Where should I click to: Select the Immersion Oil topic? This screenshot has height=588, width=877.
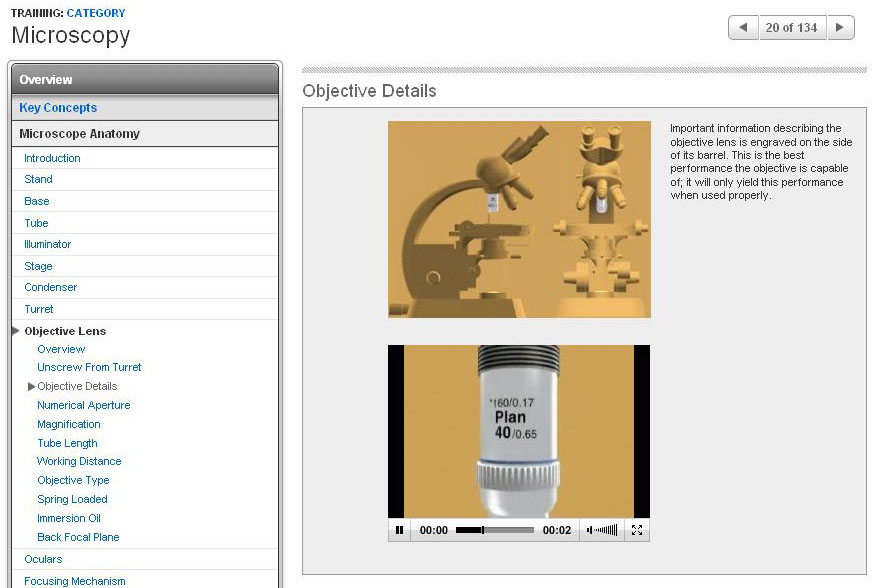click(x=69, y=518)
